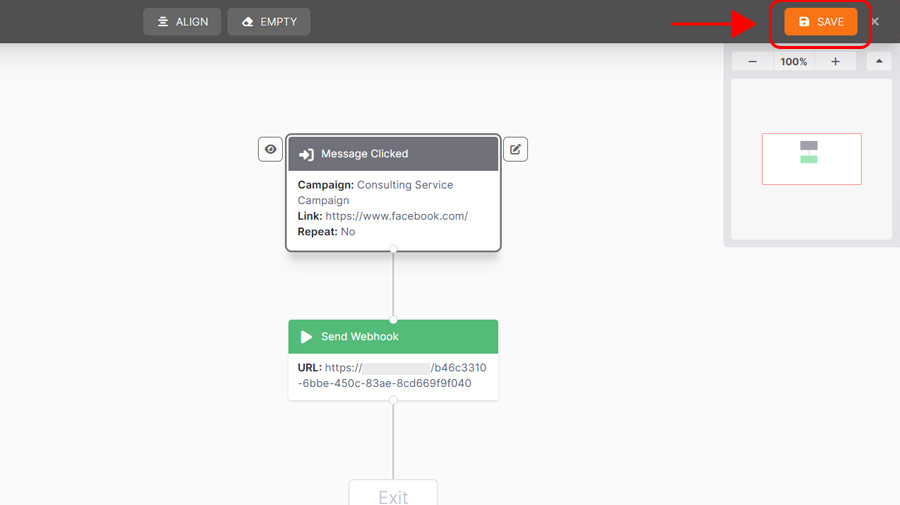Screen dimensions: 900x505
Task: Select the Exit node
Action: pyautogui.click(x=393, y=495)
